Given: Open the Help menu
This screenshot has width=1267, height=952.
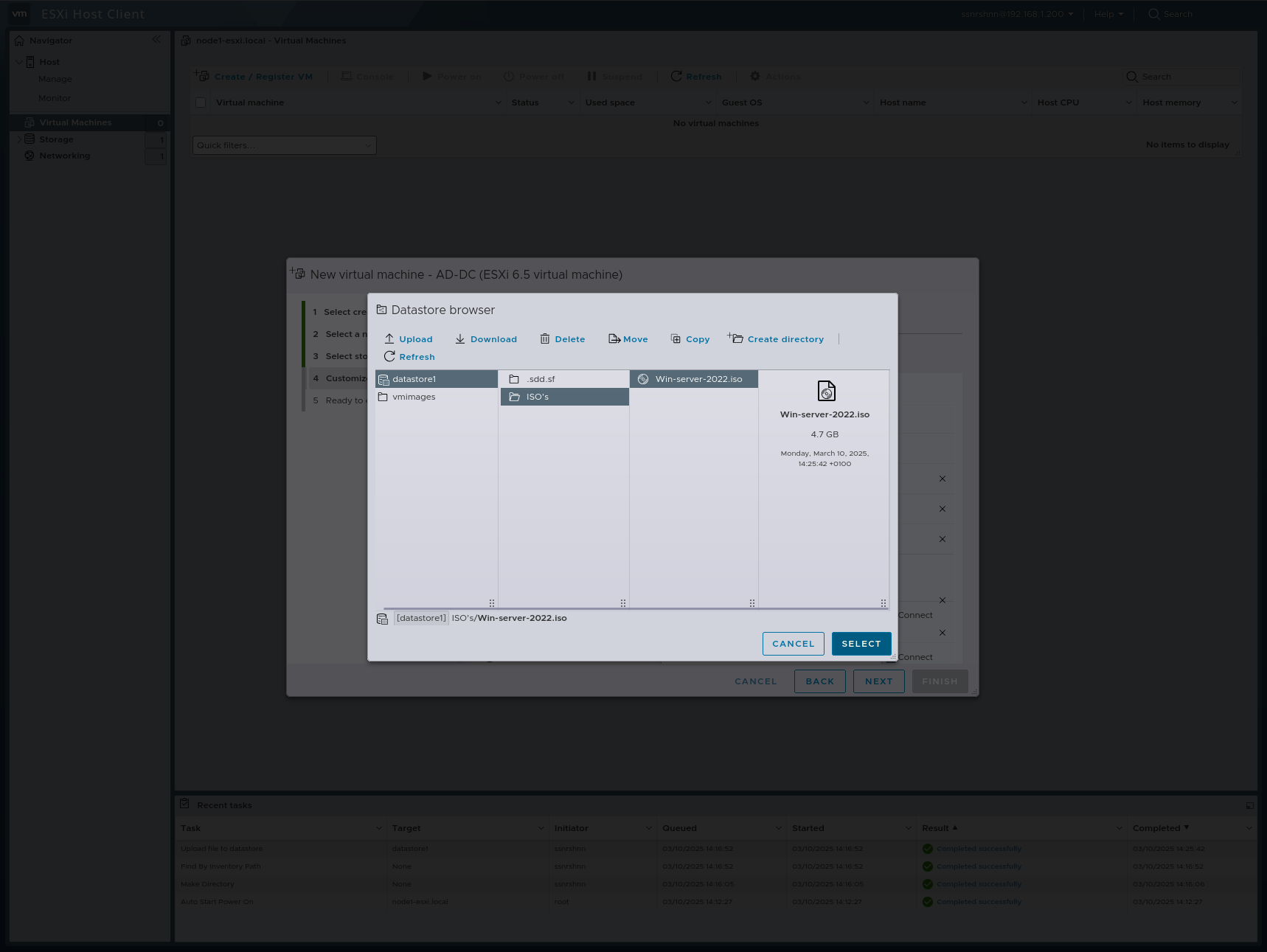Looking at the screenshot, I should (x=1103, y=13).
